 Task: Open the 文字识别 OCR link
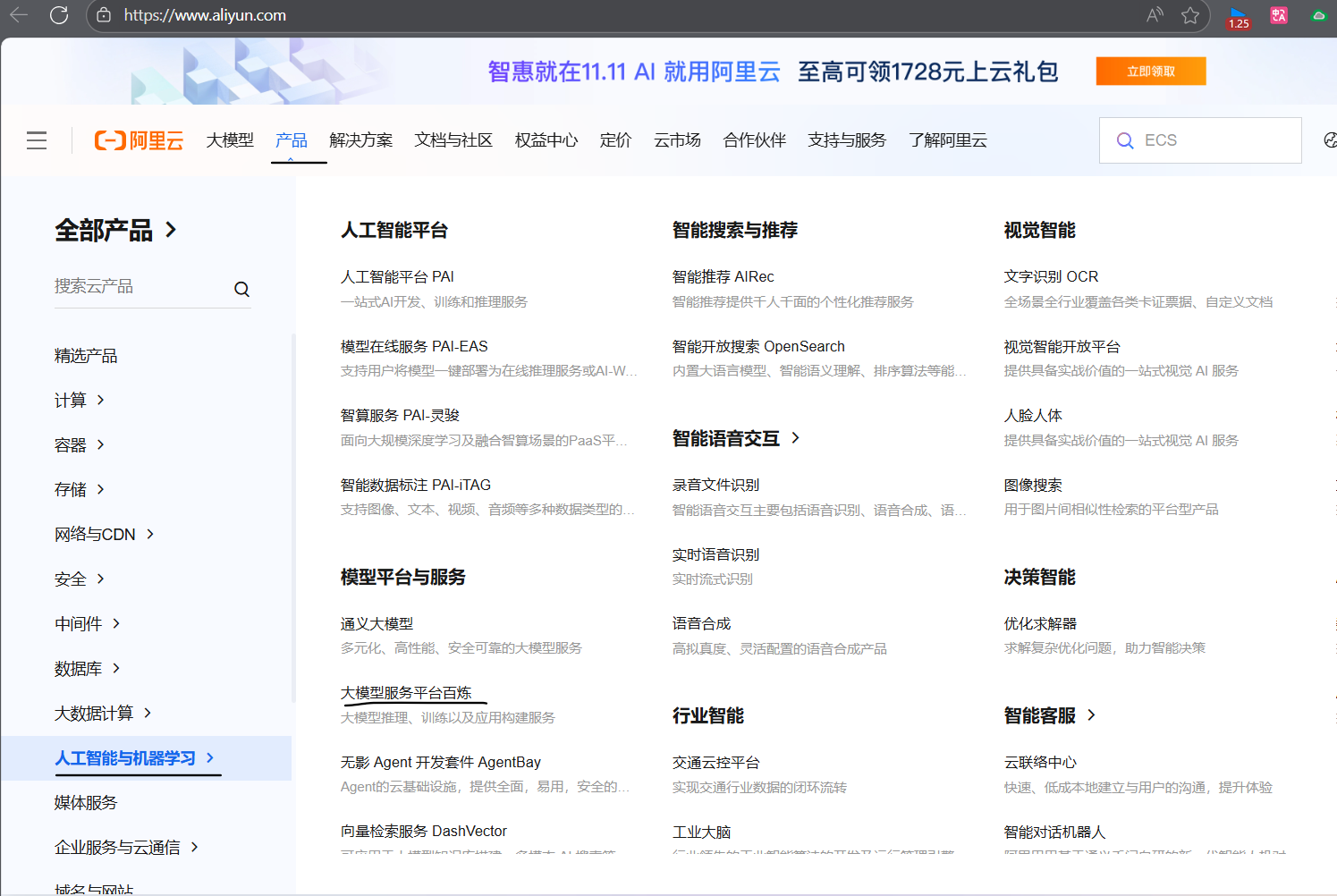click(1051, 276)
